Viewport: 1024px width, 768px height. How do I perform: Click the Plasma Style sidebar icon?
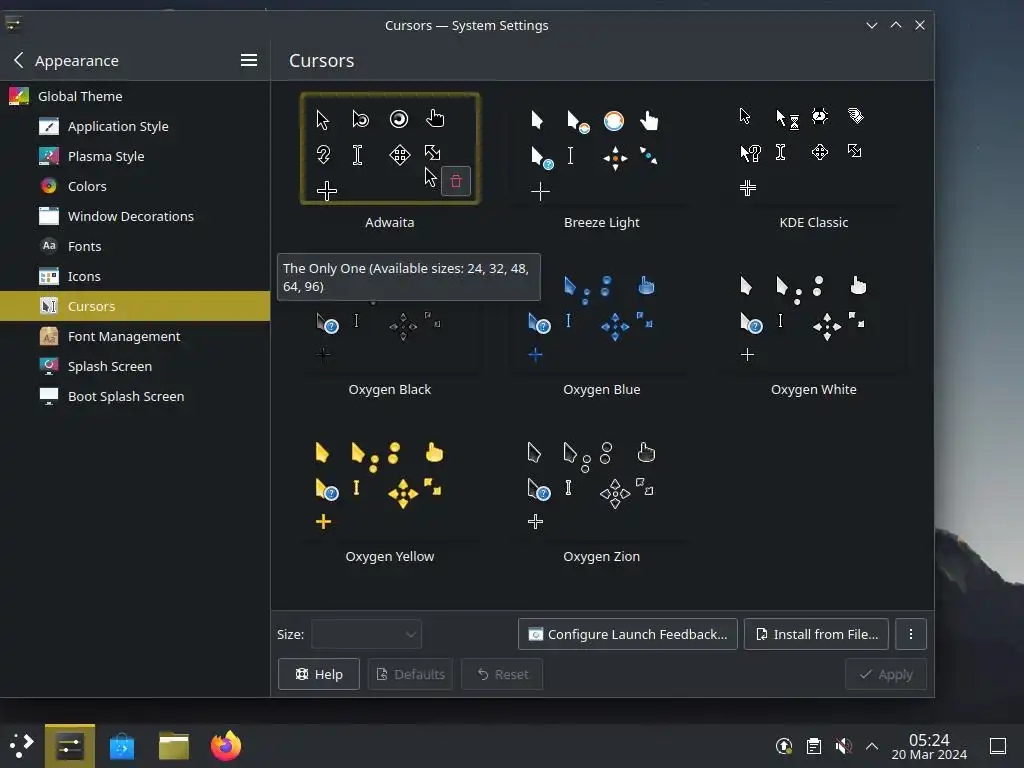(49, 156)
